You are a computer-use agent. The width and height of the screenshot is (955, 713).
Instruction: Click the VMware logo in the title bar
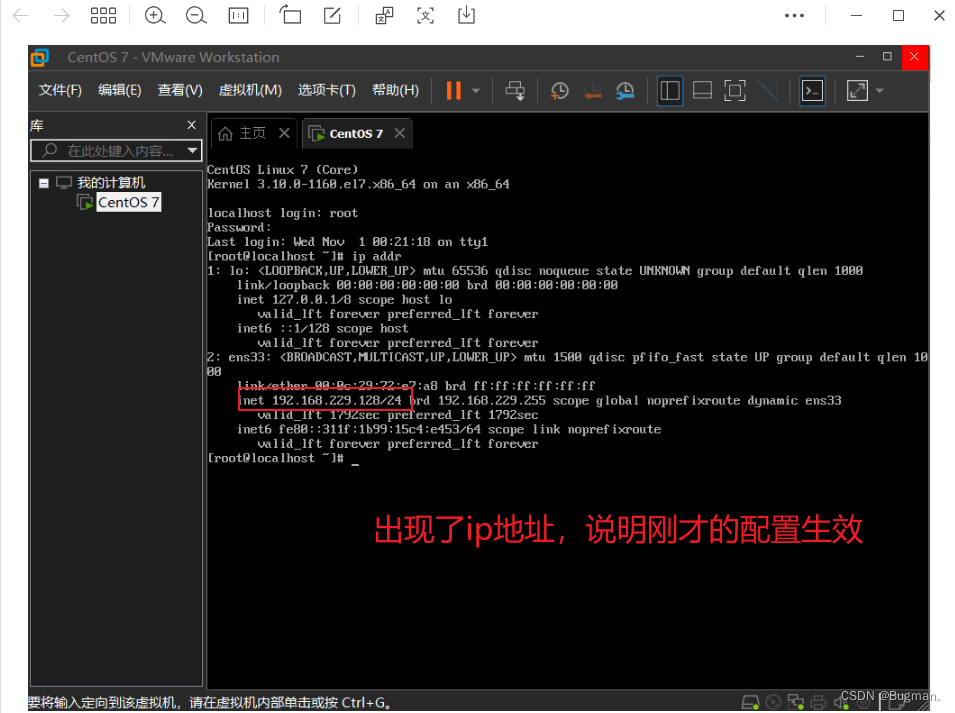point(40,57)
